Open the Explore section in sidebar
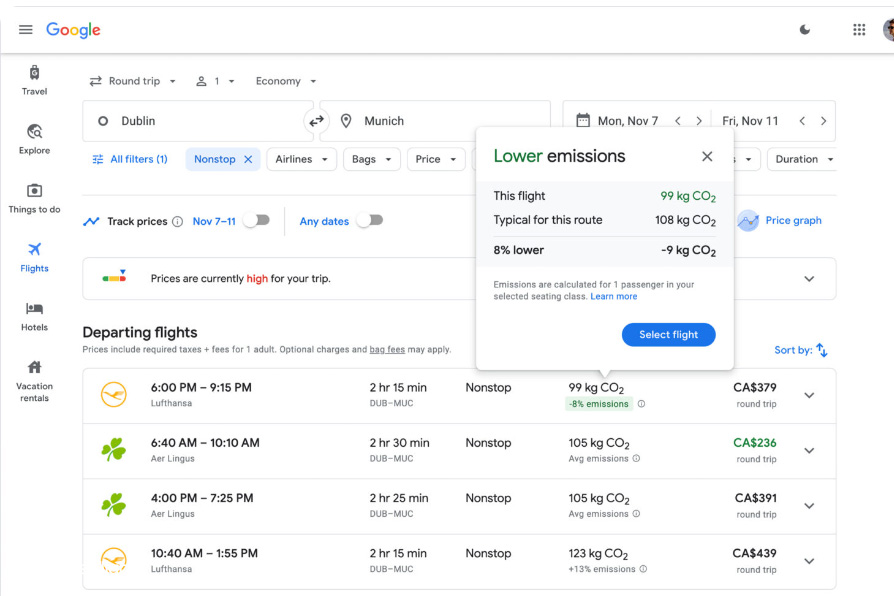This screenshot has height=596, width=894. point(34,139)
